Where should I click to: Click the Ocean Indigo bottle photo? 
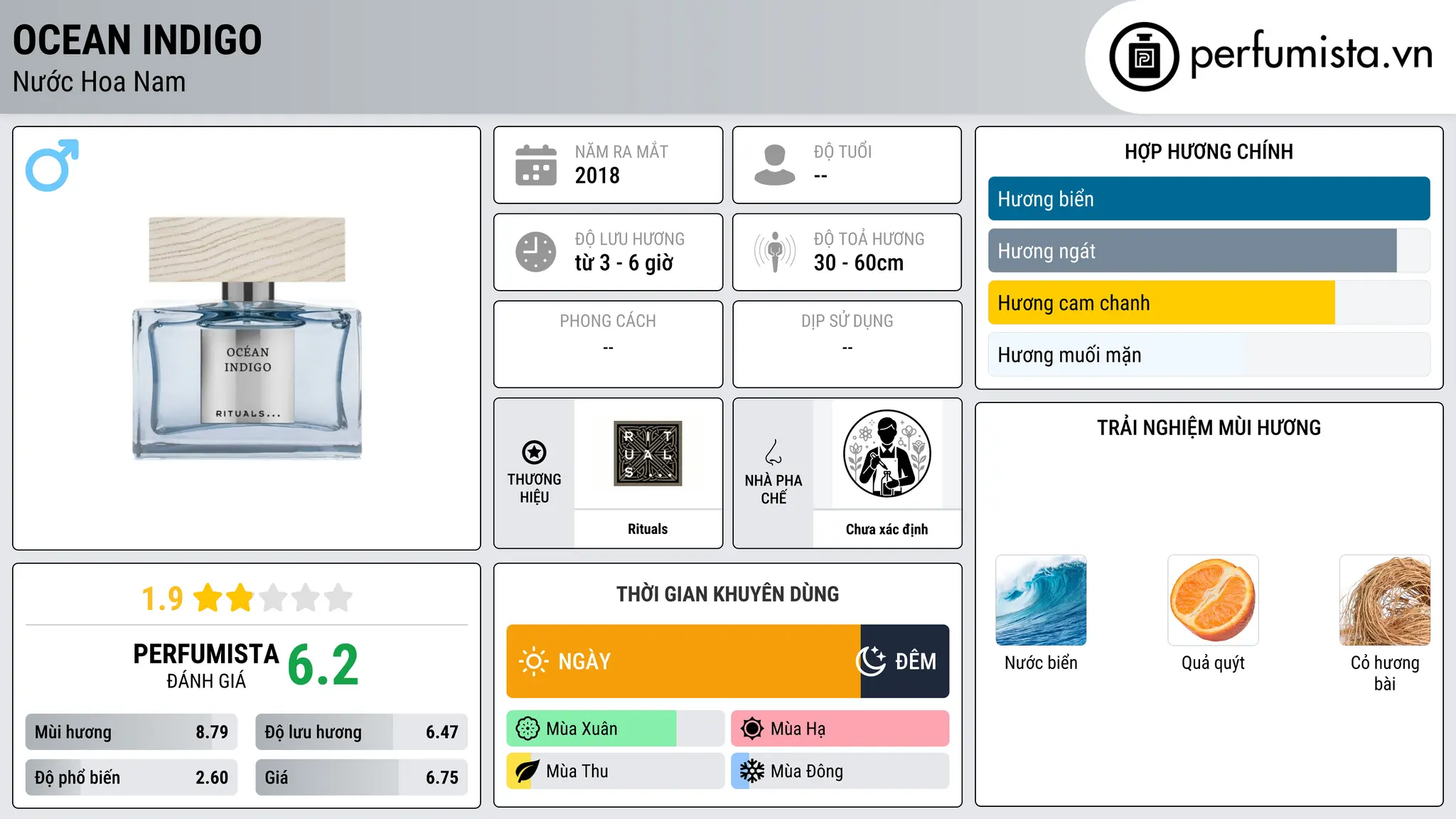(x=247, y=338)
